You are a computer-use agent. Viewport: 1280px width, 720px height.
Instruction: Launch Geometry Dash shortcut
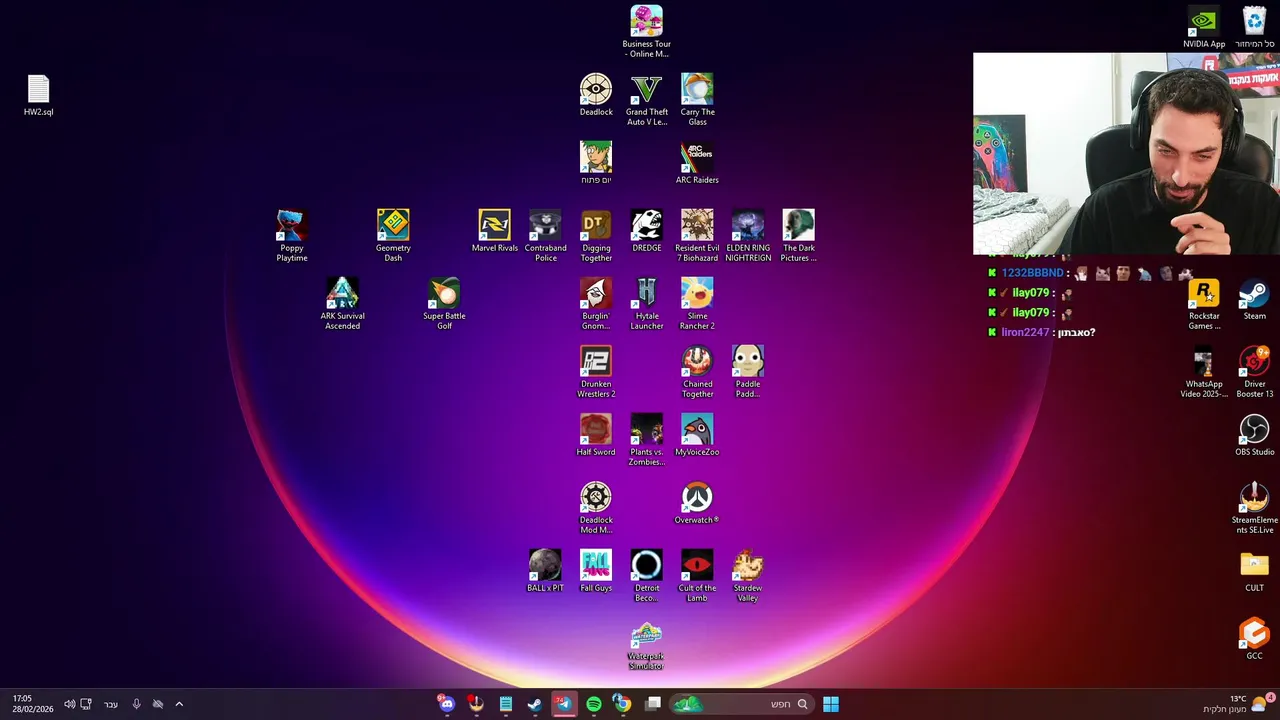pos(393,235)
